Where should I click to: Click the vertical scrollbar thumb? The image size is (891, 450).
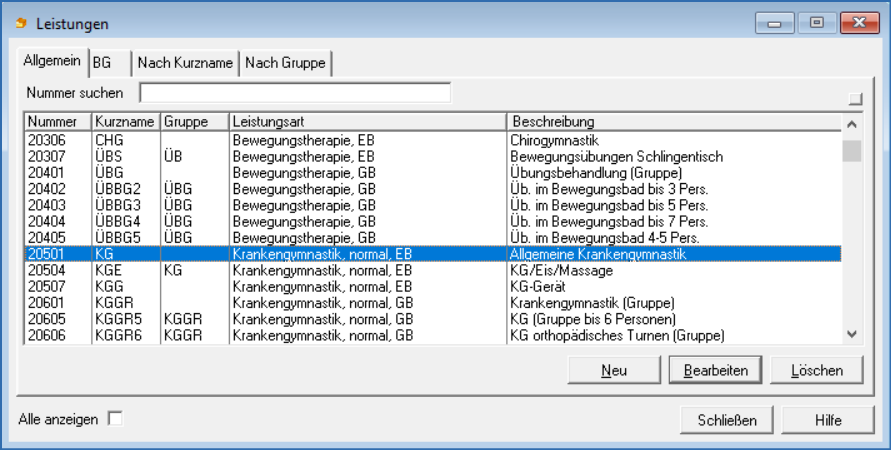(x=851, y=151)
